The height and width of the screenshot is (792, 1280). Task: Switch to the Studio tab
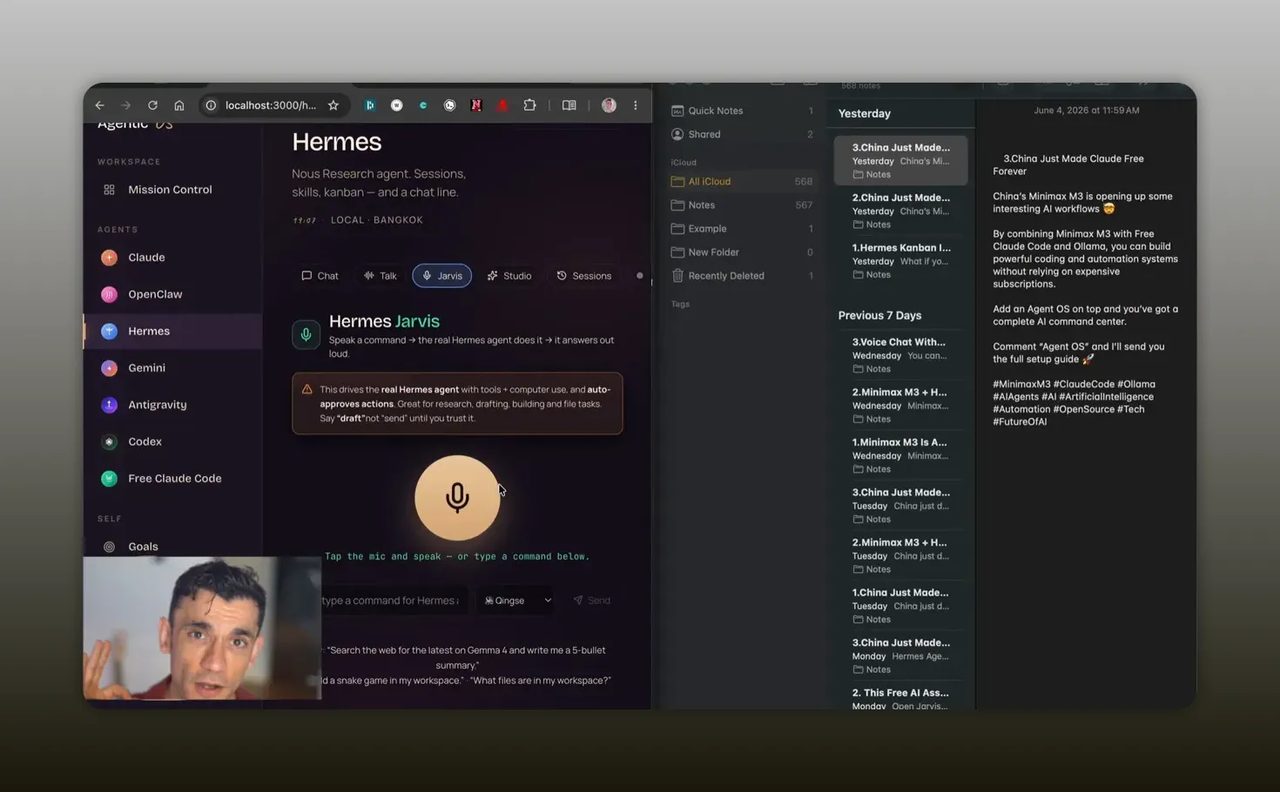click(509, 275)
